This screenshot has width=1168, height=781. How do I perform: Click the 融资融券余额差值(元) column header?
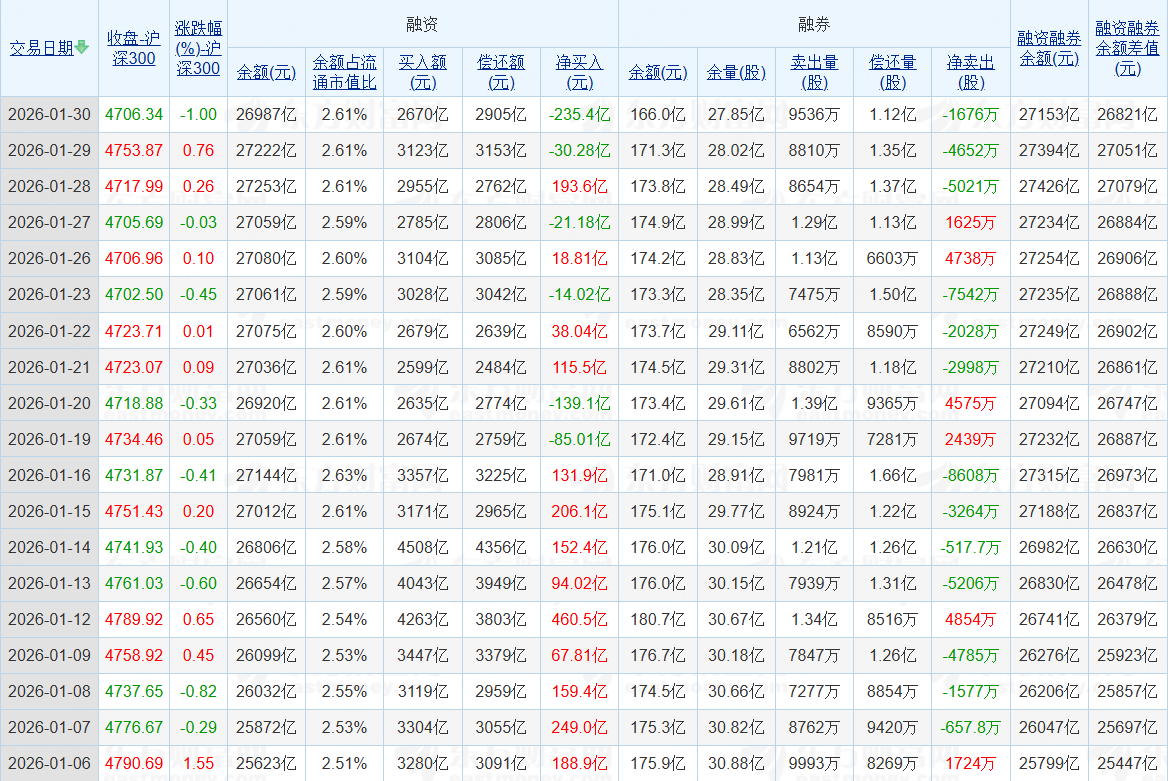click(x=1127, y=48)
